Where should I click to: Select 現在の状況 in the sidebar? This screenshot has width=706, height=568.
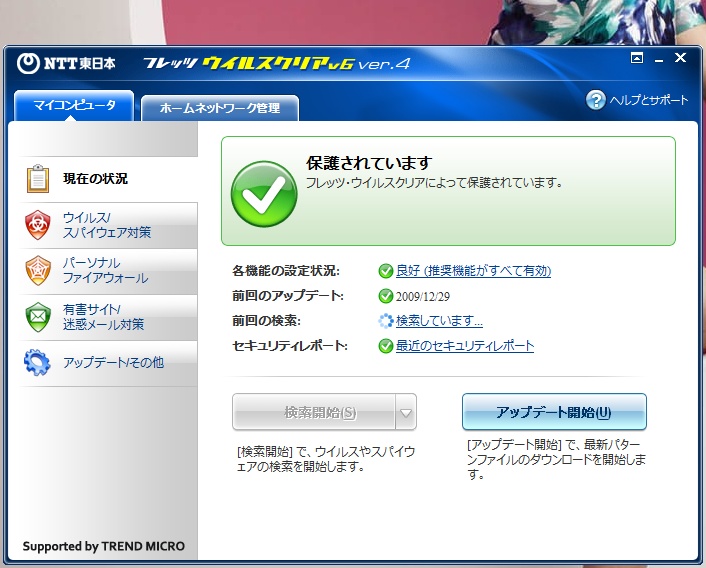109,179
